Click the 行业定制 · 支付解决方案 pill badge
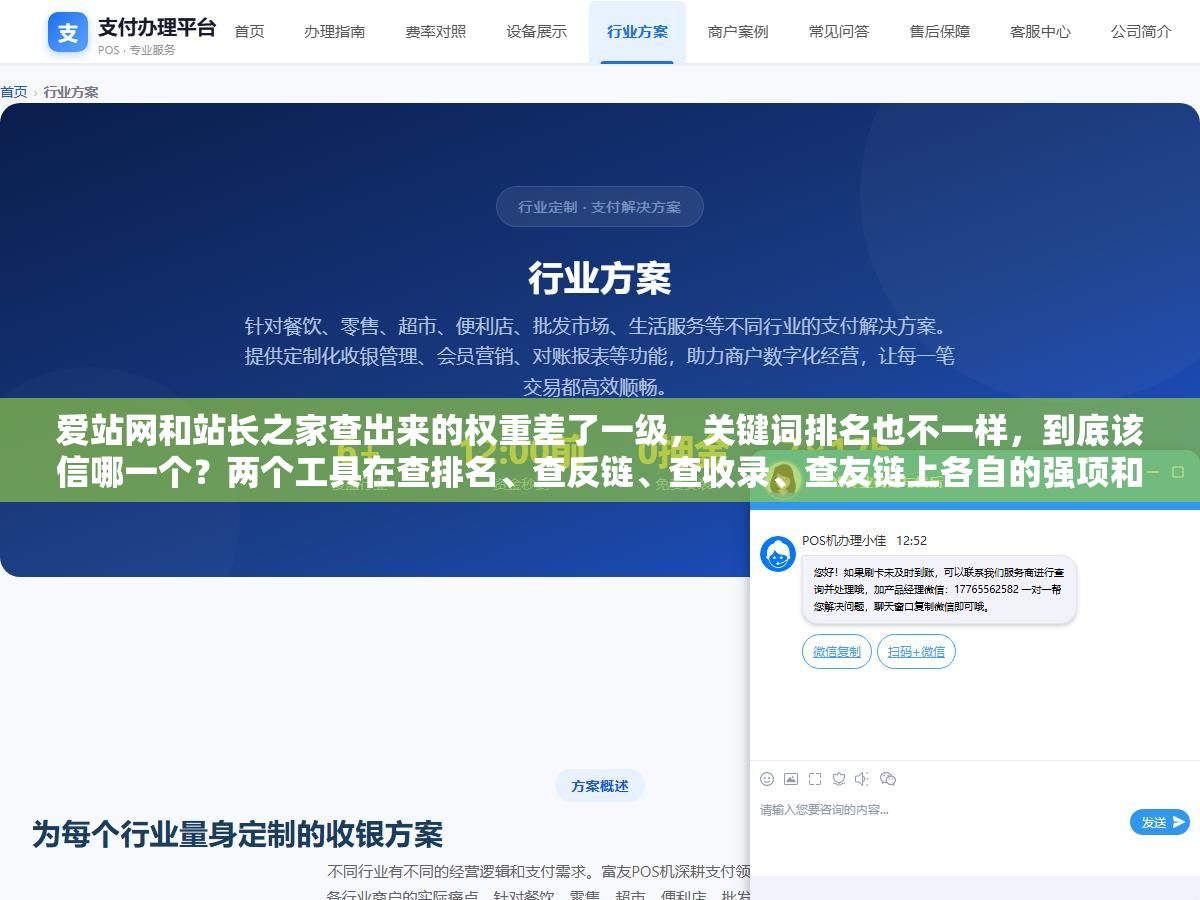Screen dimensions: 1200x900 tap(600, 207)
